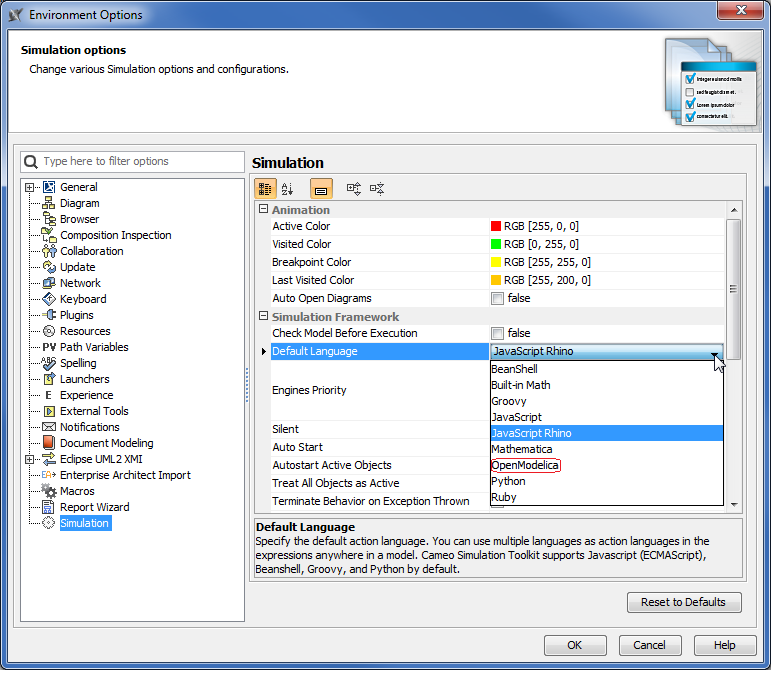Choose JavaScript Rhino highlighted list entry

pyautogui.click(x=607, y=434)
